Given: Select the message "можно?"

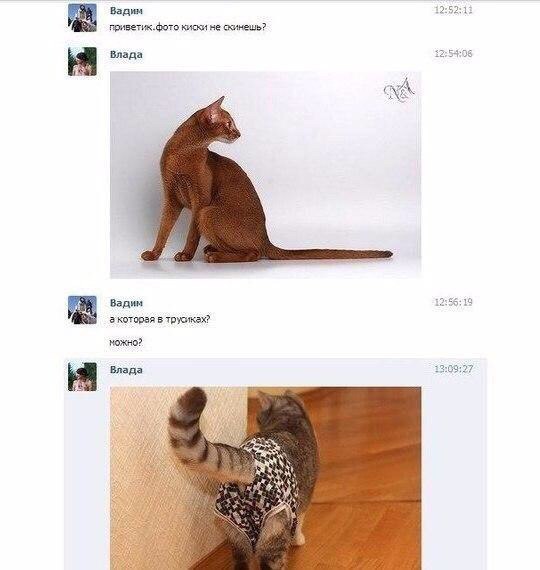Looking at the screenshot, I should 126,342.
